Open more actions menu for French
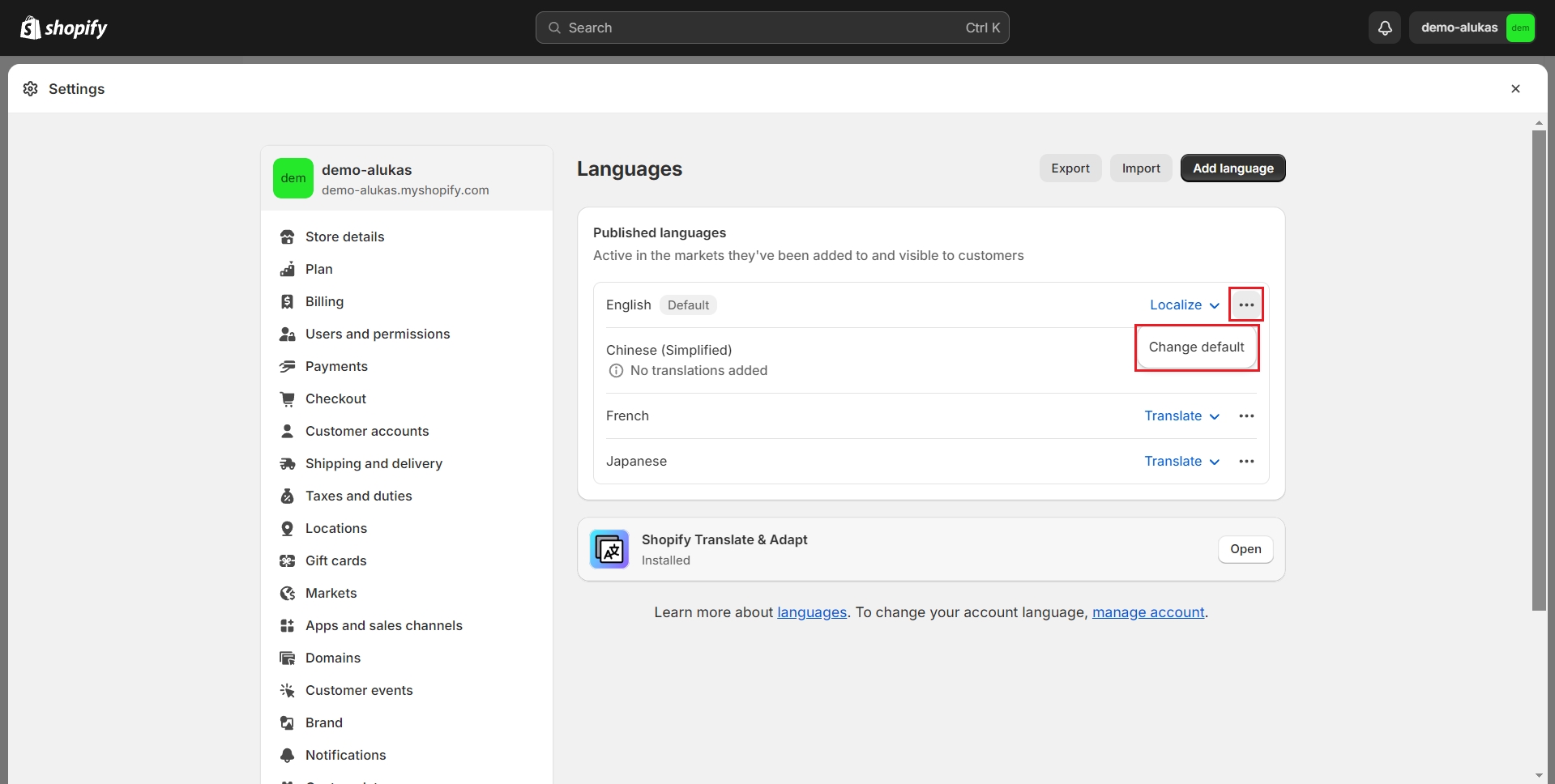Viewport: 1555px width, 784px height. click(x=1246, y=416)
